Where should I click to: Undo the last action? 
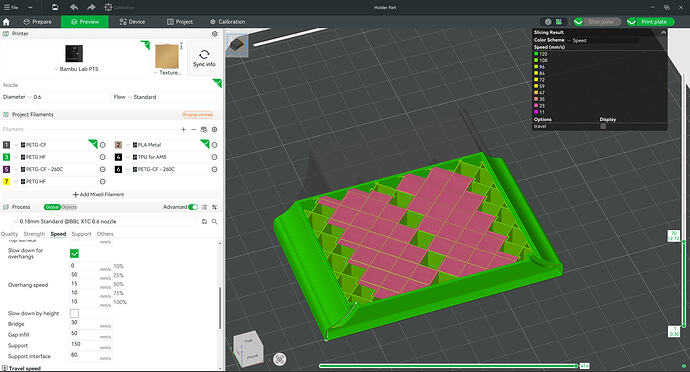pos(73,7)
